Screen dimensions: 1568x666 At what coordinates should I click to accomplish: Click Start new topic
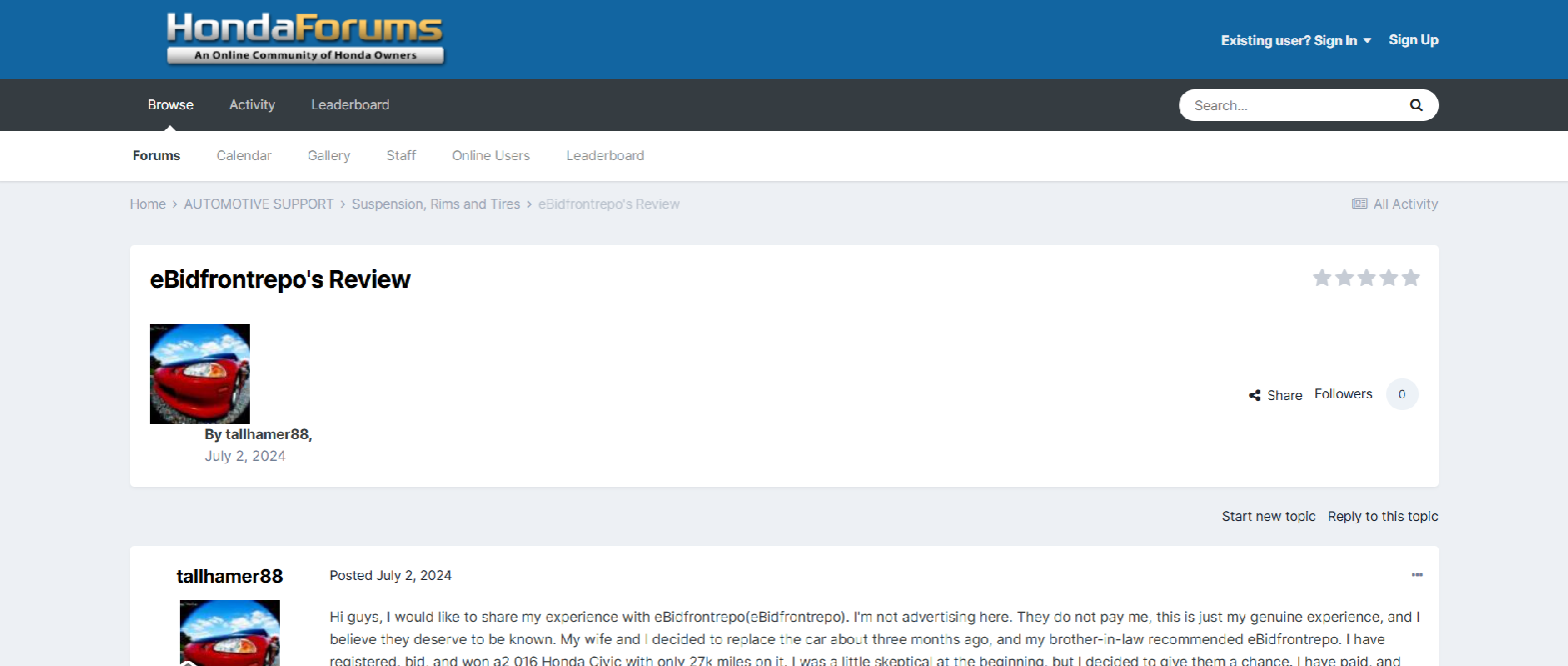point(1268,516)
